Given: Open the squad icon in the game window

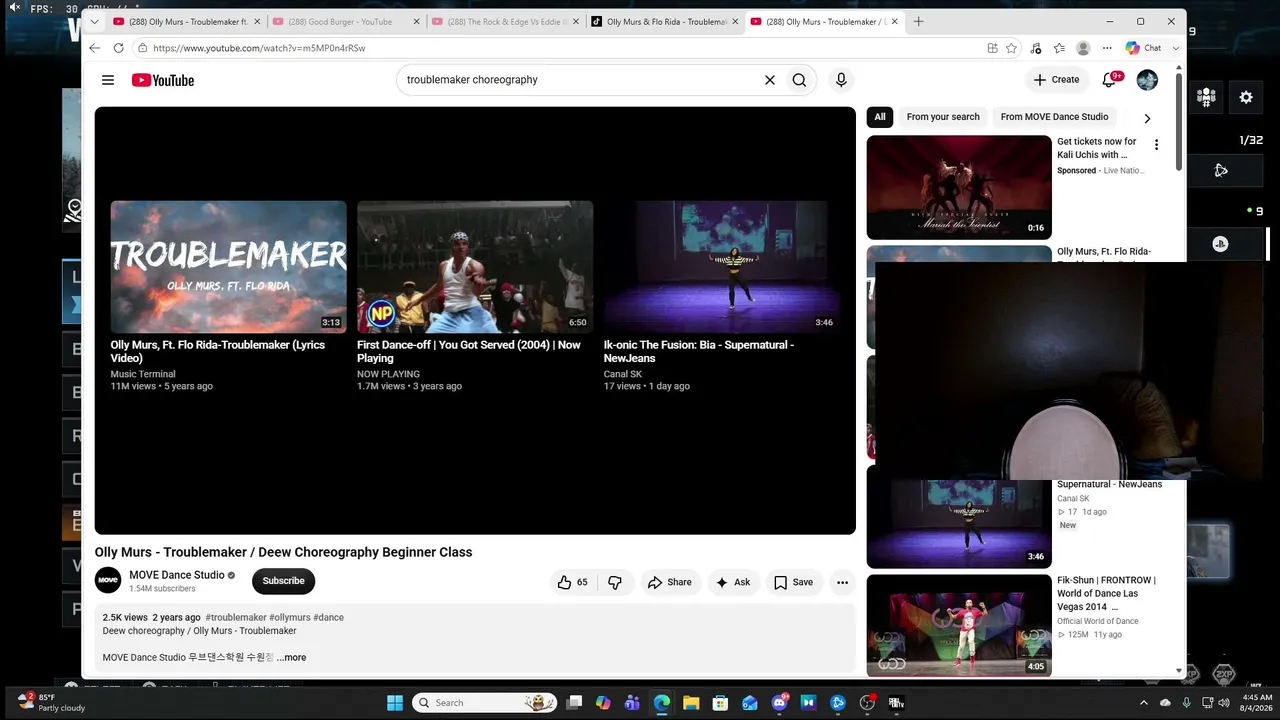Looking at the screenshot, I should pyautogui.click(x=1206, y=97).
